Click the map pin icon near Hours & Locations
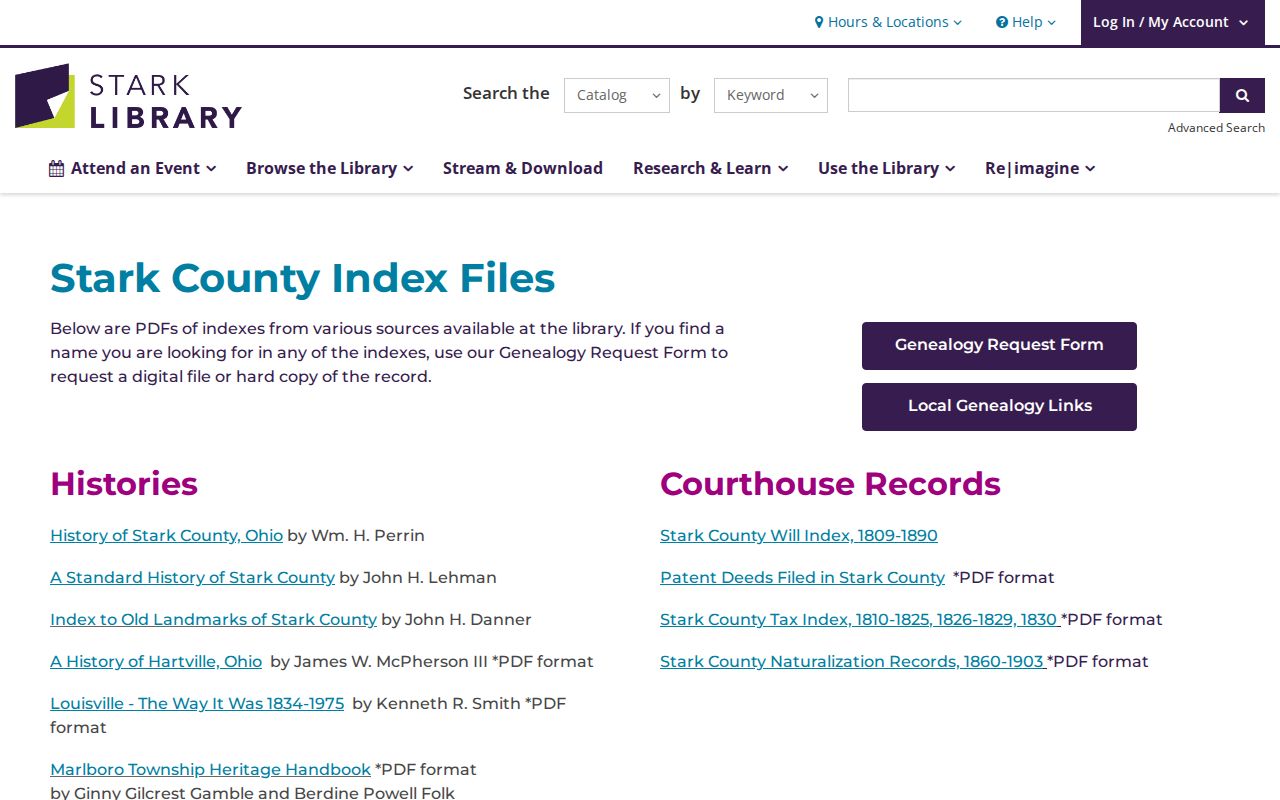 coord(819,22)
